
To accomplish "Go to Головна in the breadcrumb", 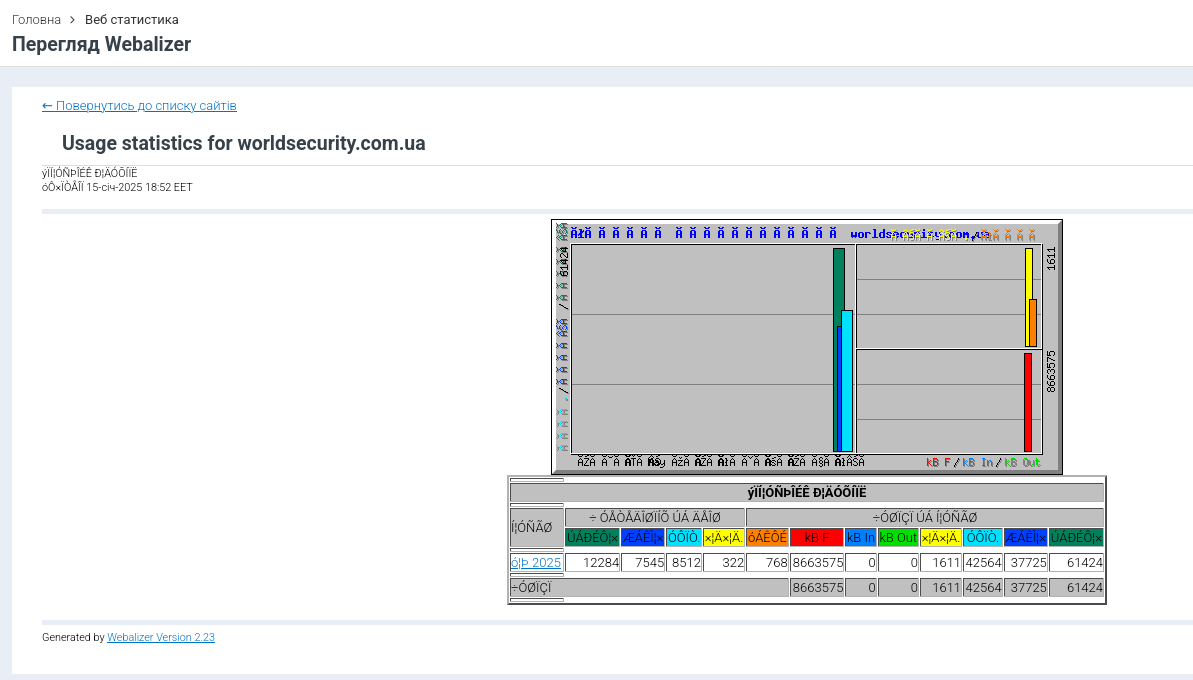I will point(36,20).
